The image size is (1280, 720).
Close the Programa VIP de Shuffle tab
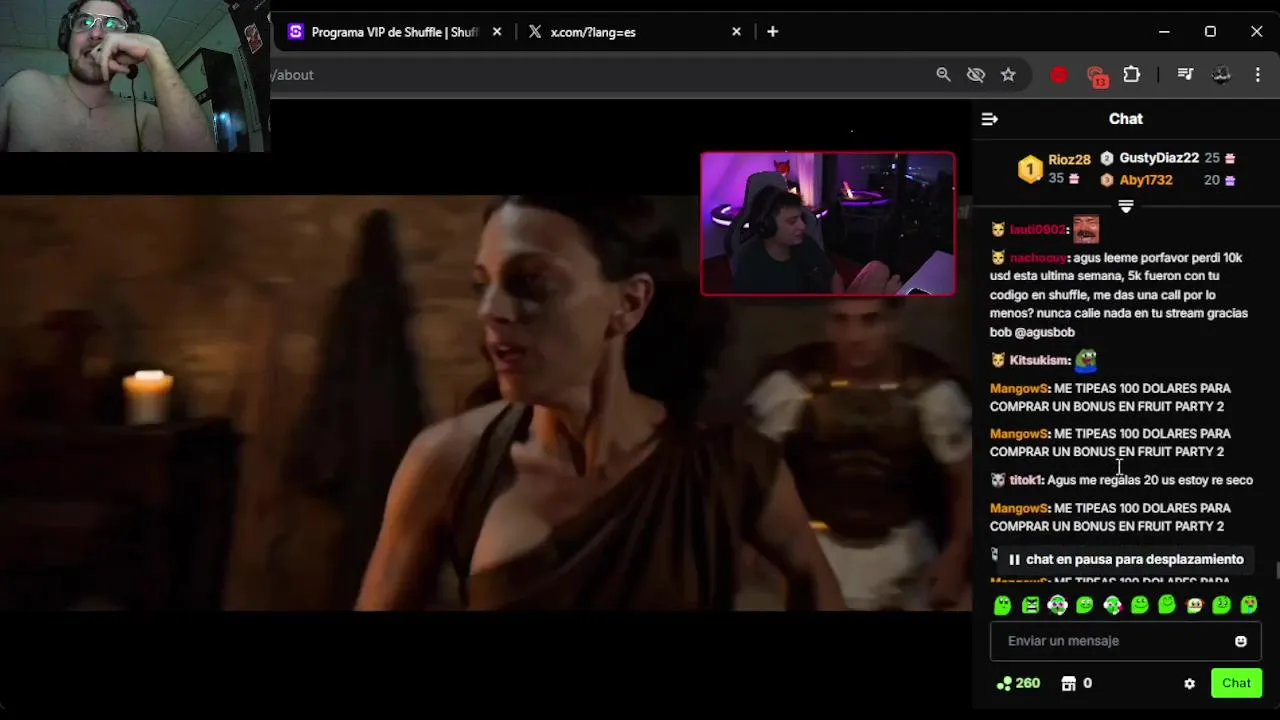pos(497,32)
